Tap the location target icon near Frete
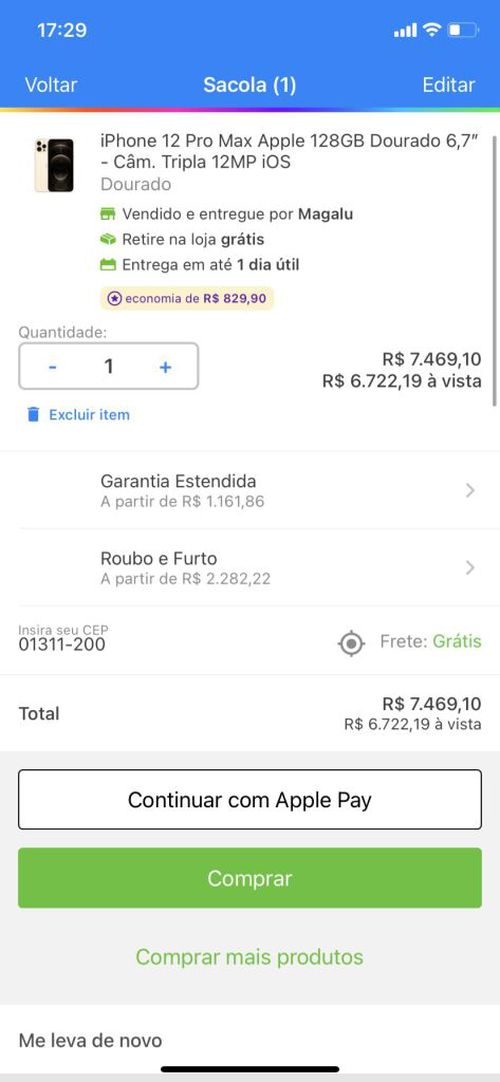Viewport: 500px width, 1082px height. (351, 643)
